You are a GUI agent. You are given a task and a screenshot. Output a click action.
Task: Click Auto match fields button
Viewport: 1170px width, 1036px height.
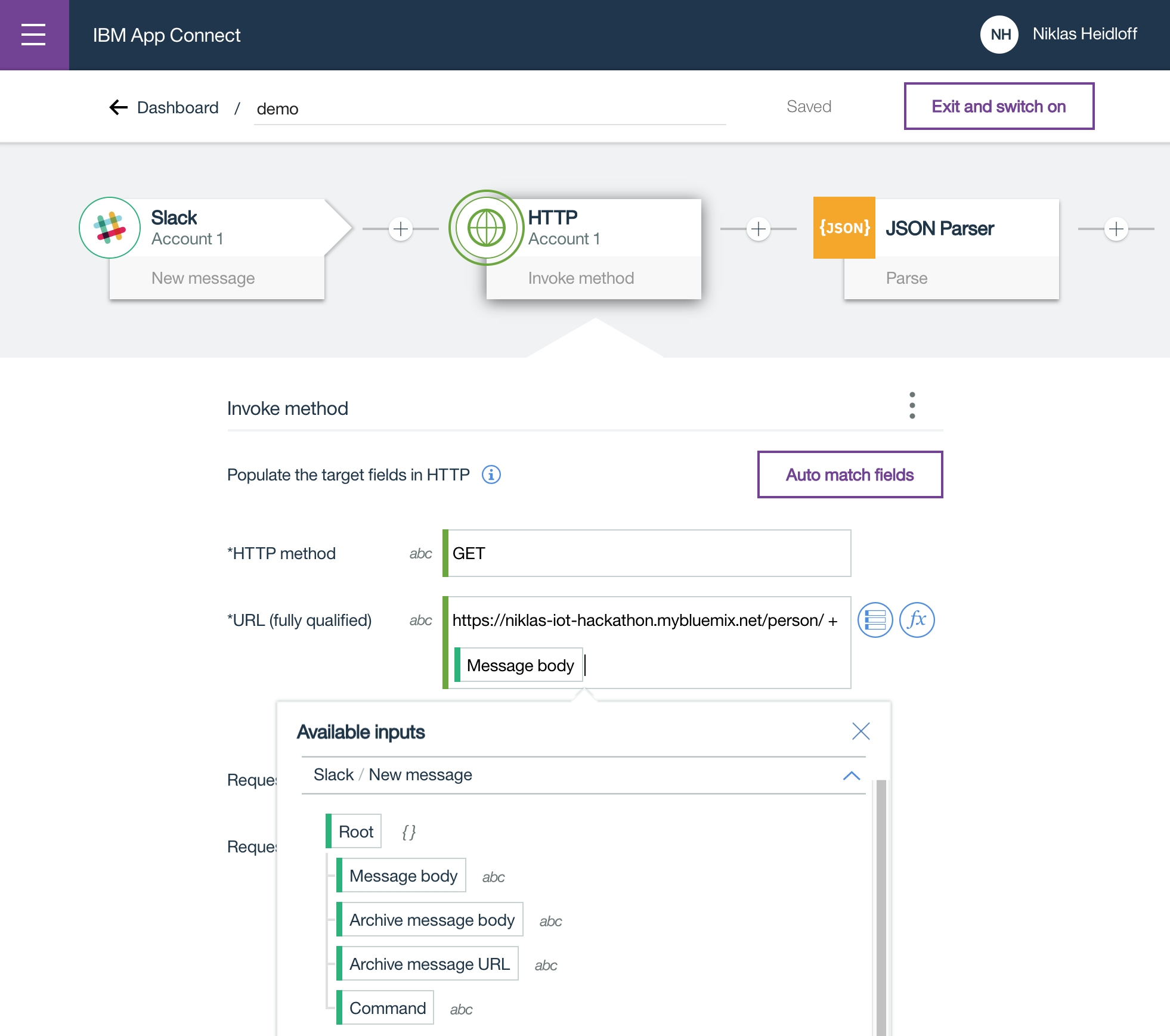(x=850, y=474)
